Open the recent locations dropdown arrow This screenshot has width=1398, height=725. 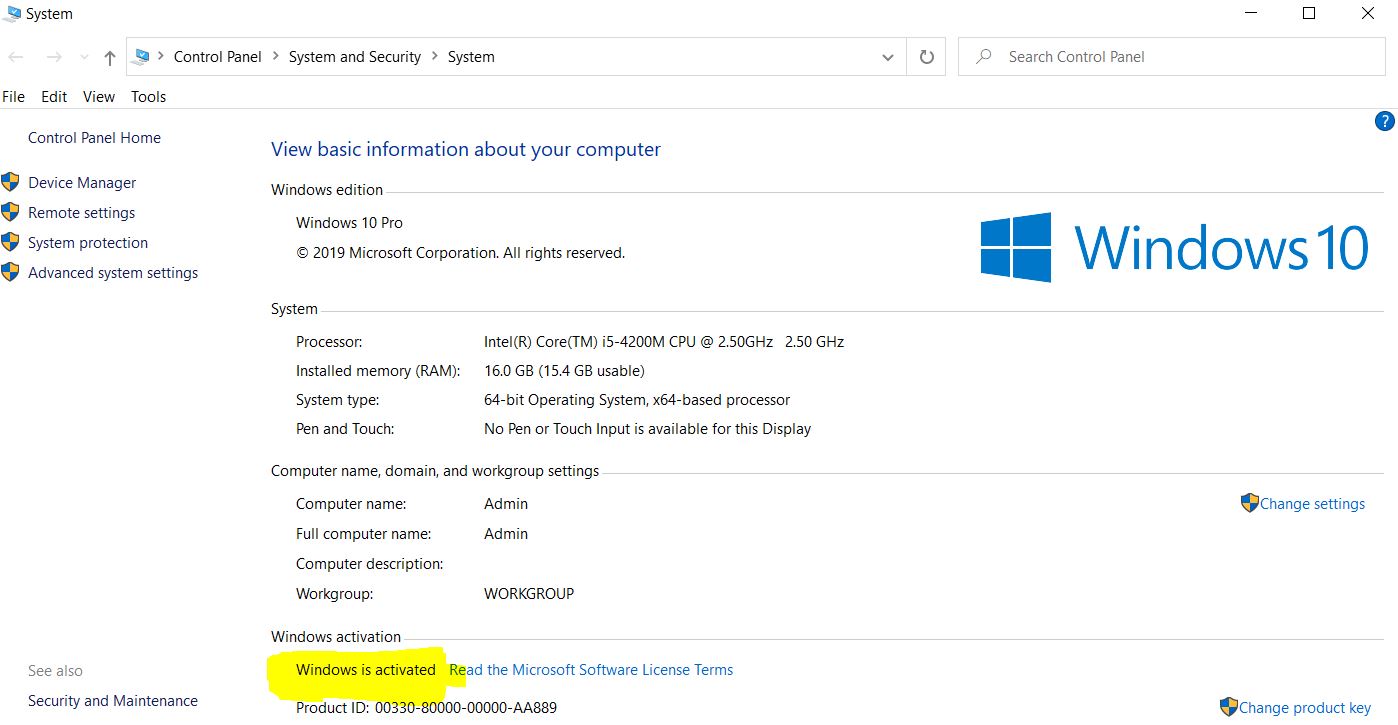tap(84, 58)
